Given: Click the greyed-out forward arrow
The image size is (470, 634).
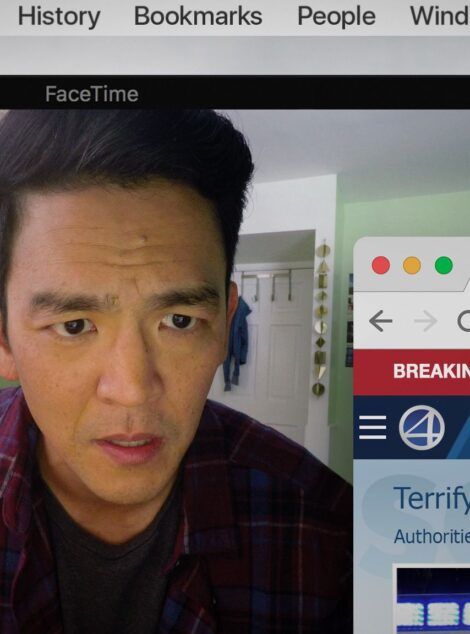Looking at the screenshot, I should coord(426,321).
